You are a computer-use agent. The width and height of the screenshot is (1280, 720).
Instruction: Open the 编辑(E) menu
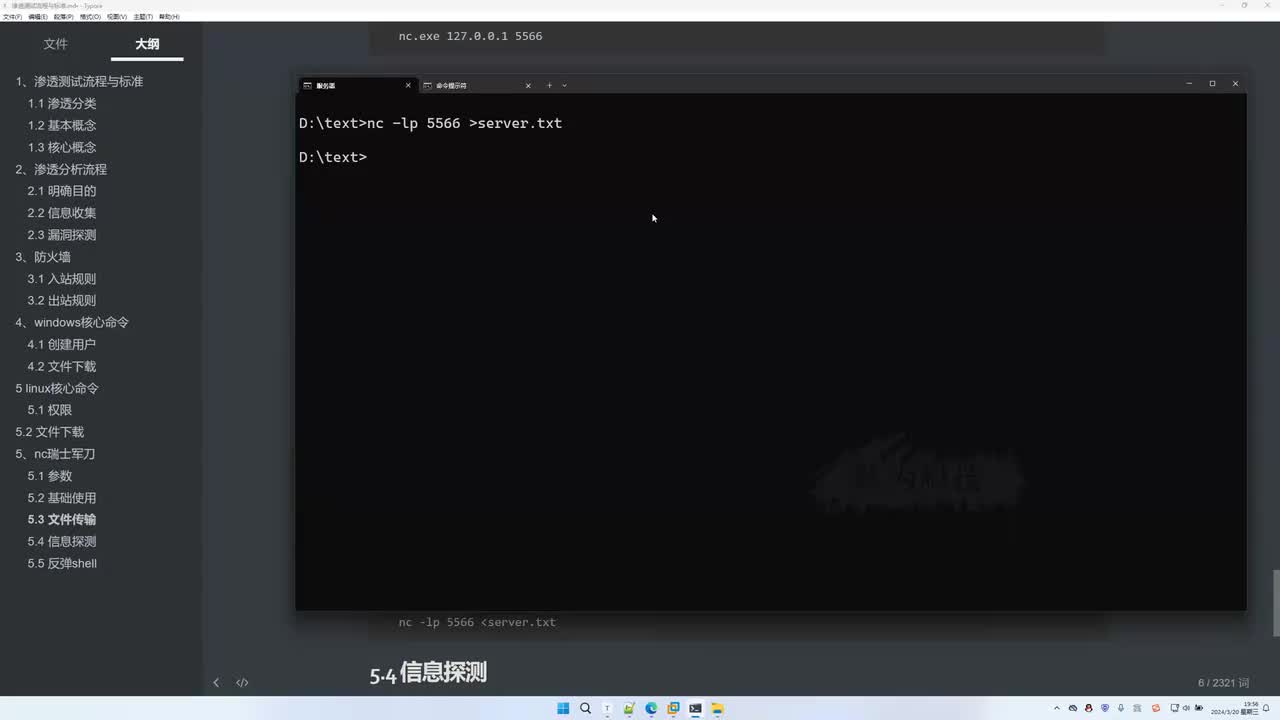(38, 17)
